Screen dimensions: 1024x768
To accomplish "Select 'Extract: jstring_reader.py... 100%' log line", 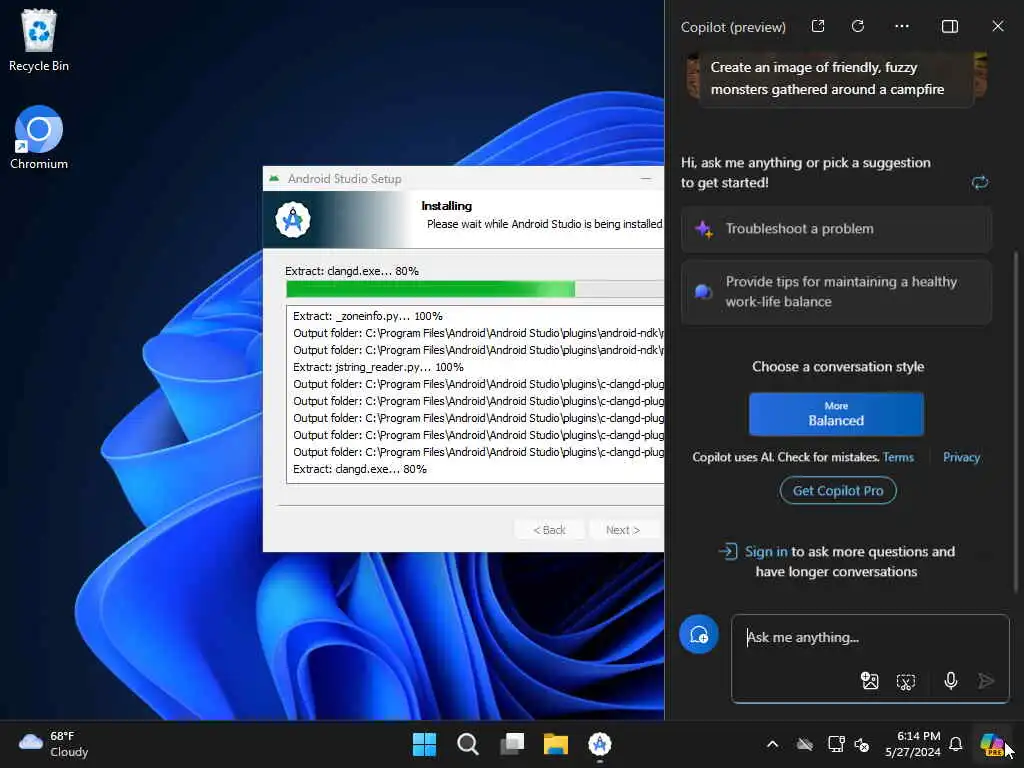I will point(378,367).
